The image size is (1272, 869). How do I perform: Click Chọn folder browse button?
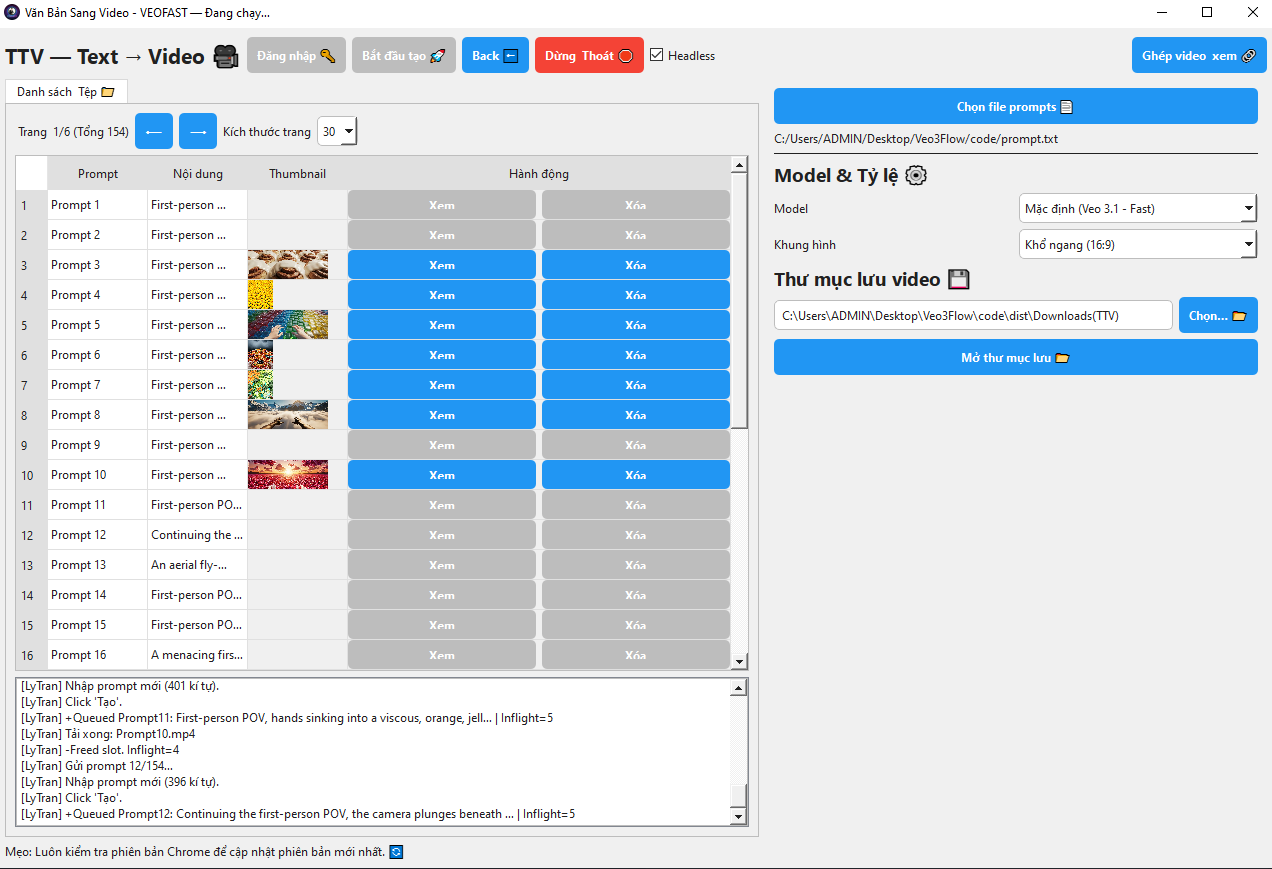pos(1217,315)
